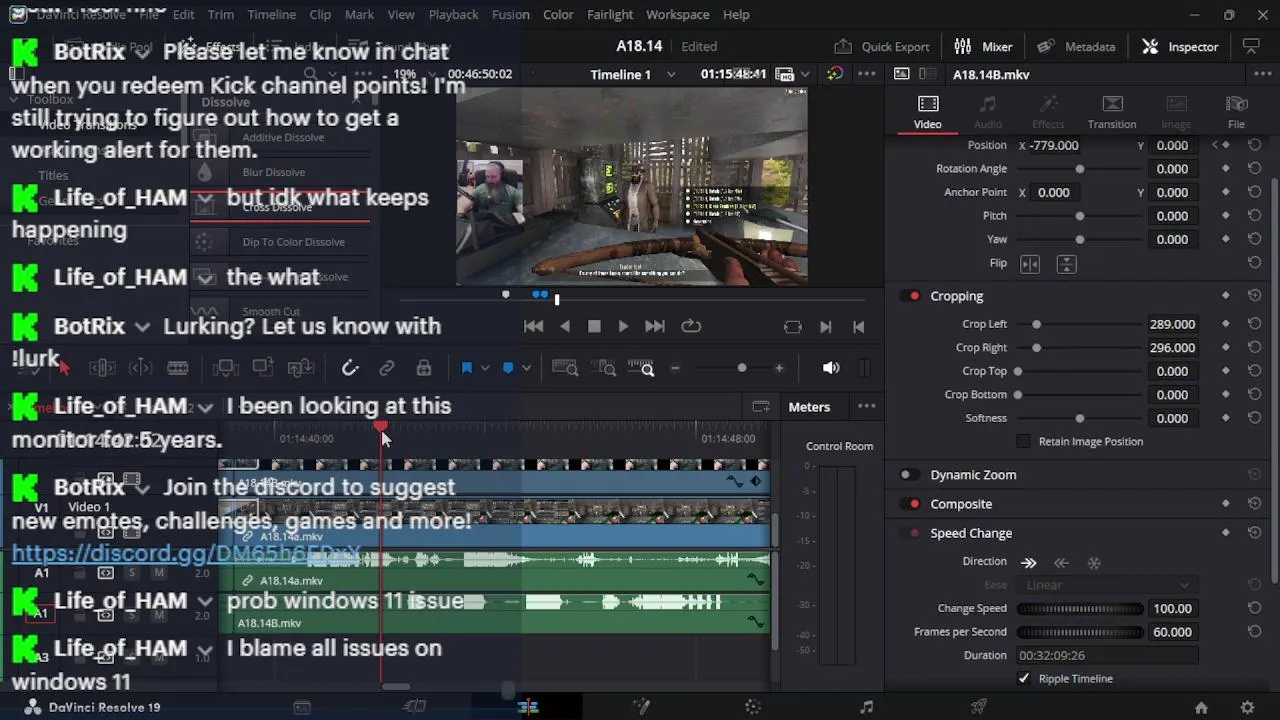Click the Quick Export button
1280x720 pixels.
882,46
